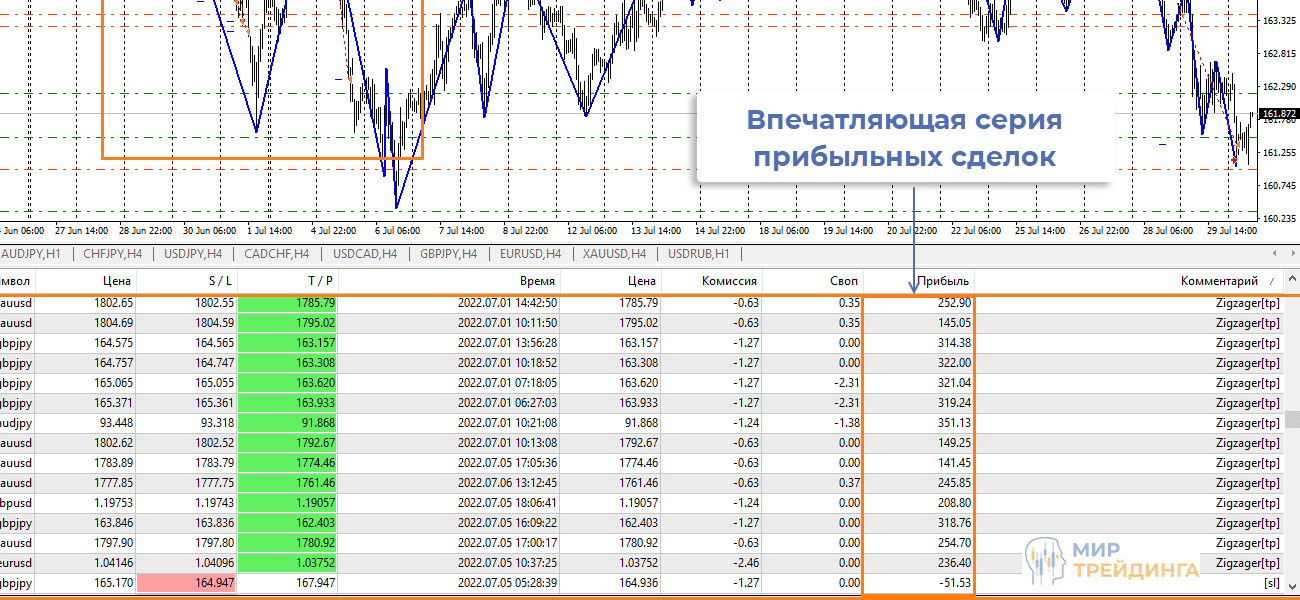The height and width of the screenshot is (600, 1300).
Task: Select the AUDJPY,H1 chart tab
Action: 33,254
